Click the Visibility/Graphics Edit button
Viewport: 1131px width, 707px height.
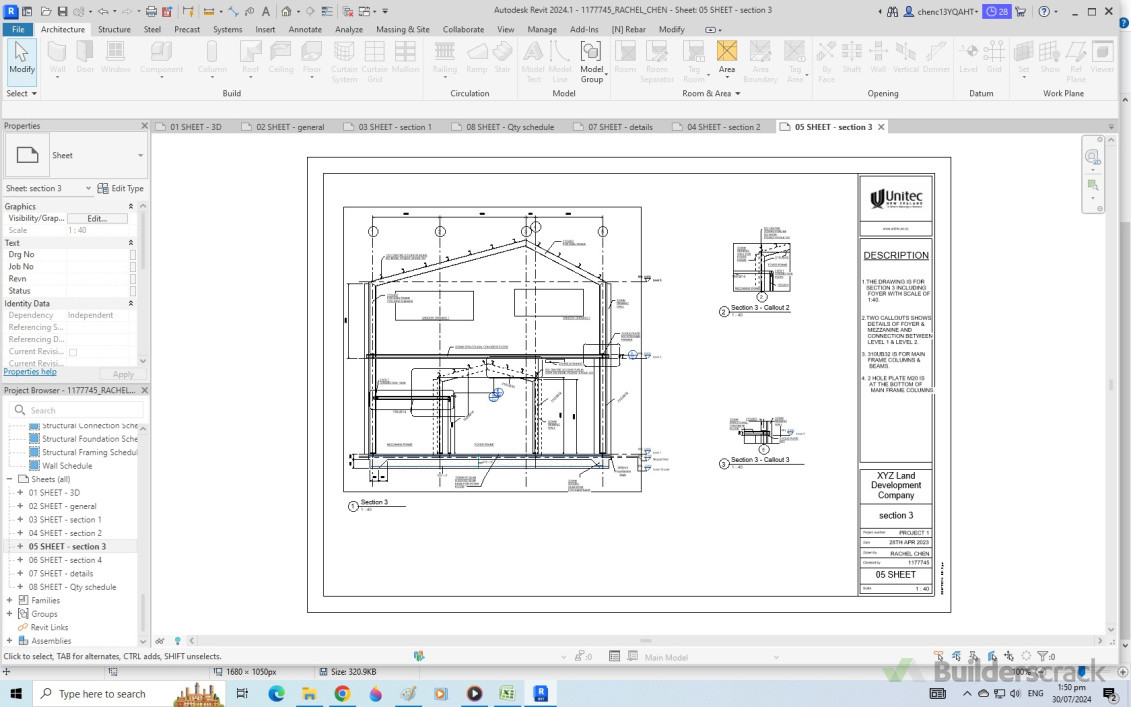pyautogui.click(x=97, y=218)
